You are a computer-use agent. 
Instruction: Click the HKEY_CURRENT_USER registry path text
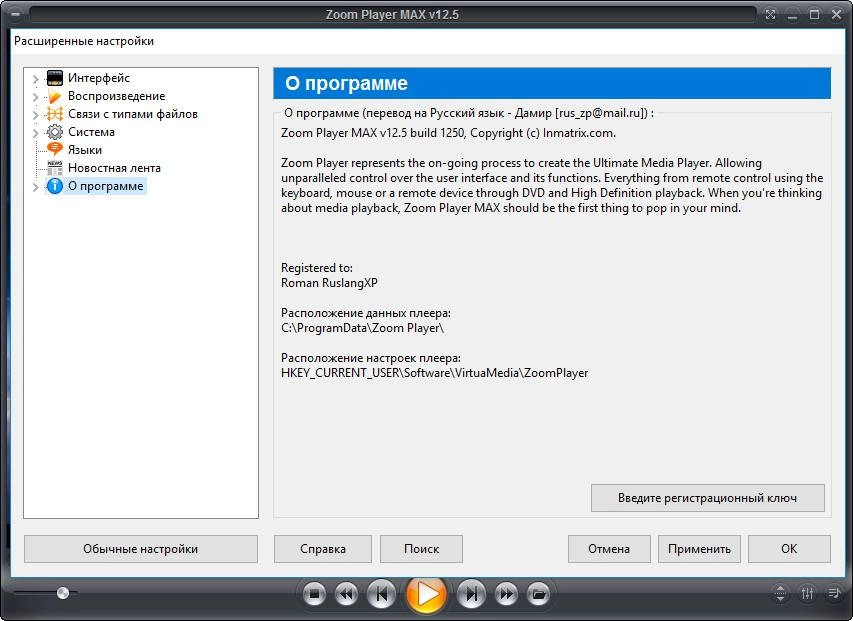click(434, 373)
